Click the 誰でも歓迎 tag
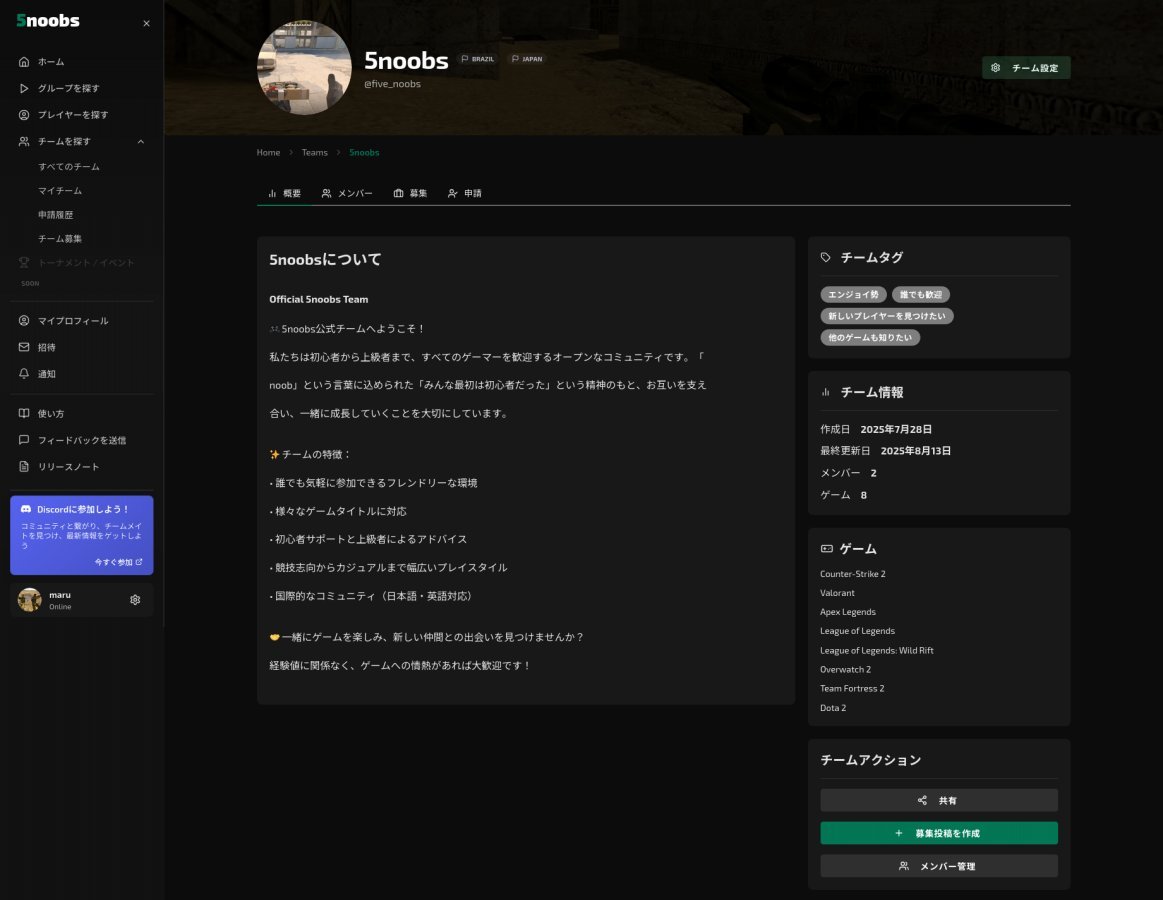 [x=920, y=295]
